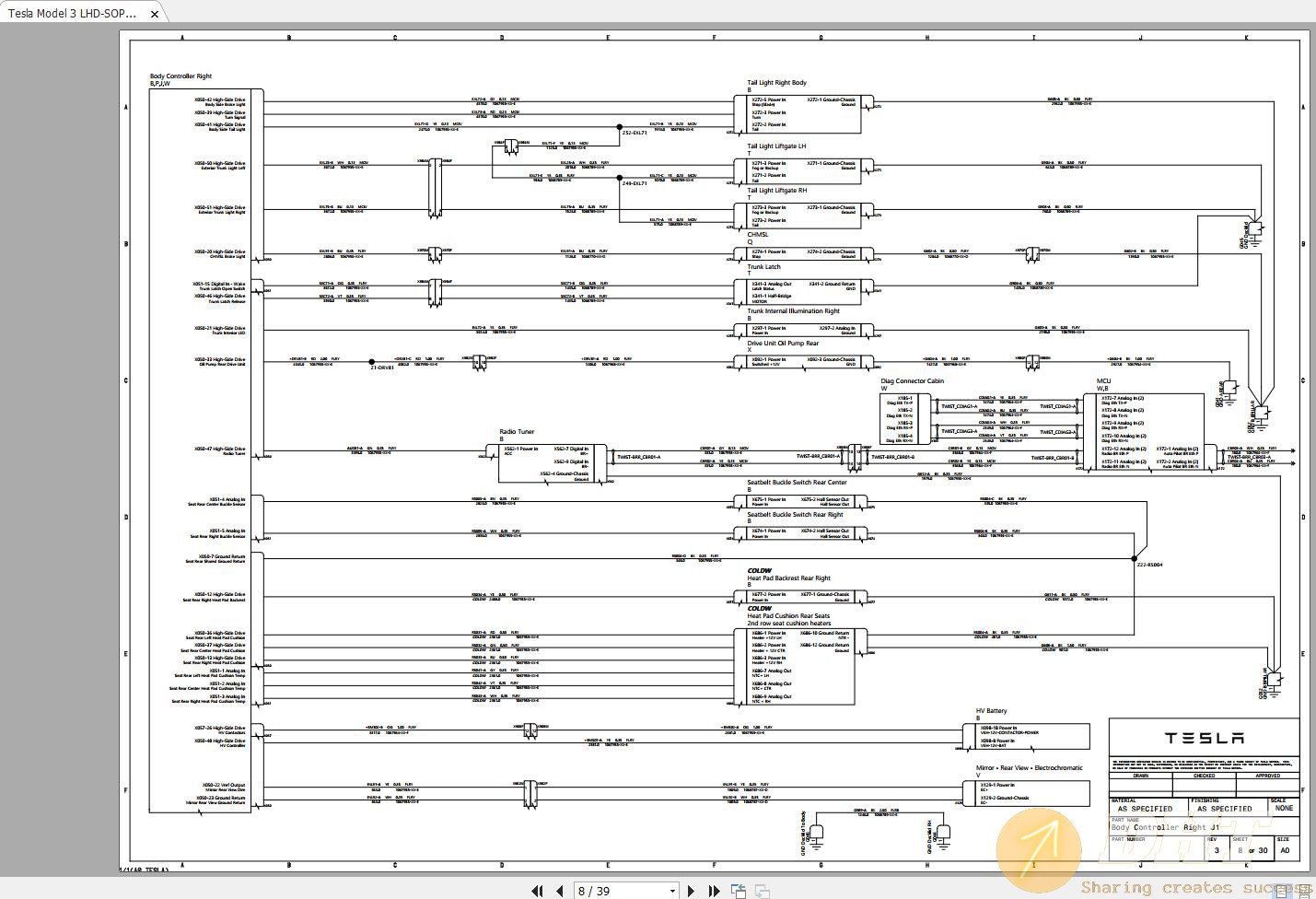Click the TESLA logo in title block
Screen dimensions: 1316x899
[x=1204, y=739]
